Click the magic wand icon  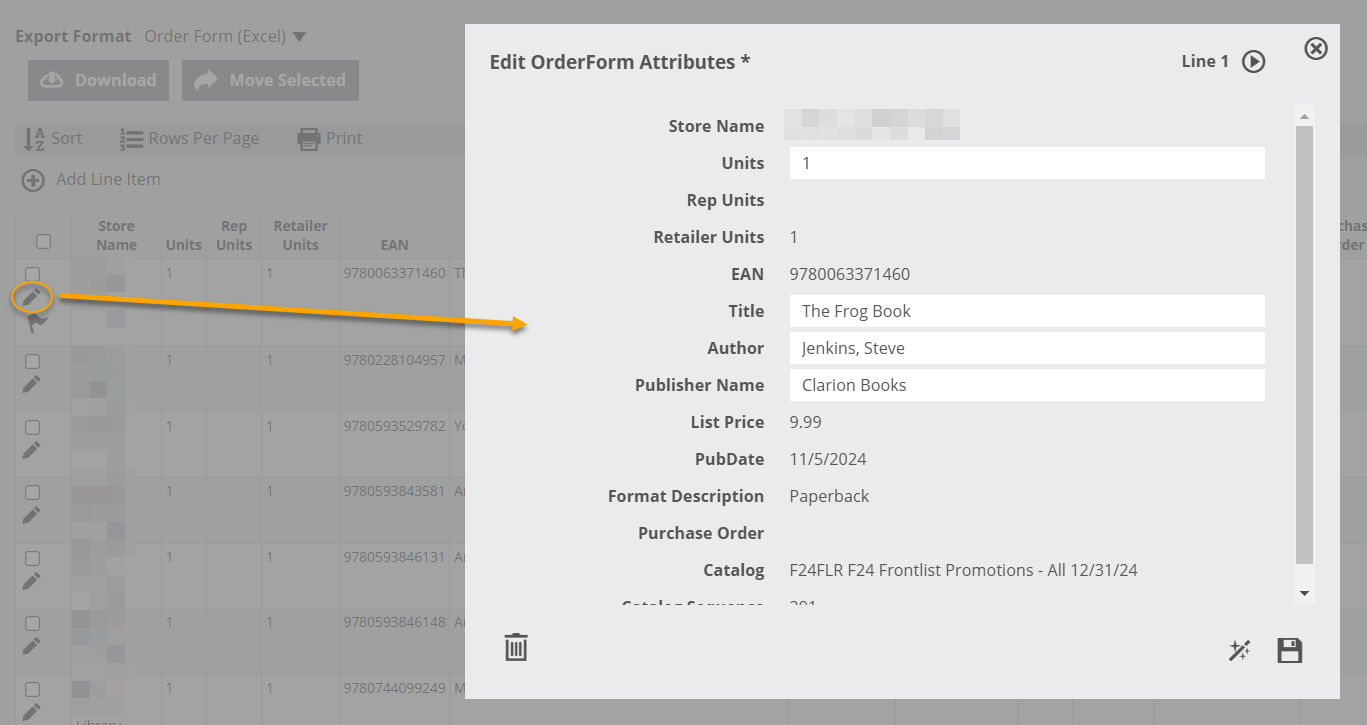pos(1239,651)
